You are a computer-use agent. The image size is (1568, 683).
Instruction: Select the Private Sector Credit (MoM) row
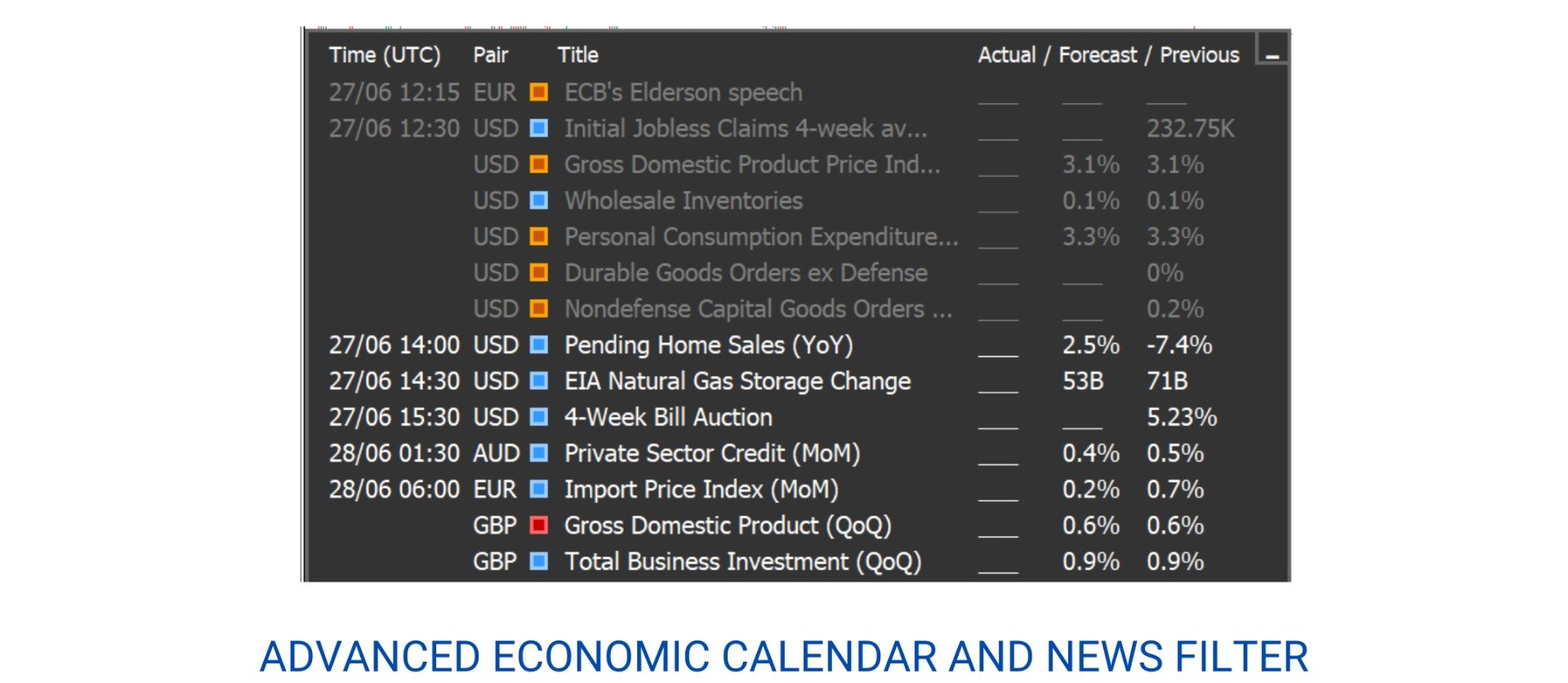point(710,453)
